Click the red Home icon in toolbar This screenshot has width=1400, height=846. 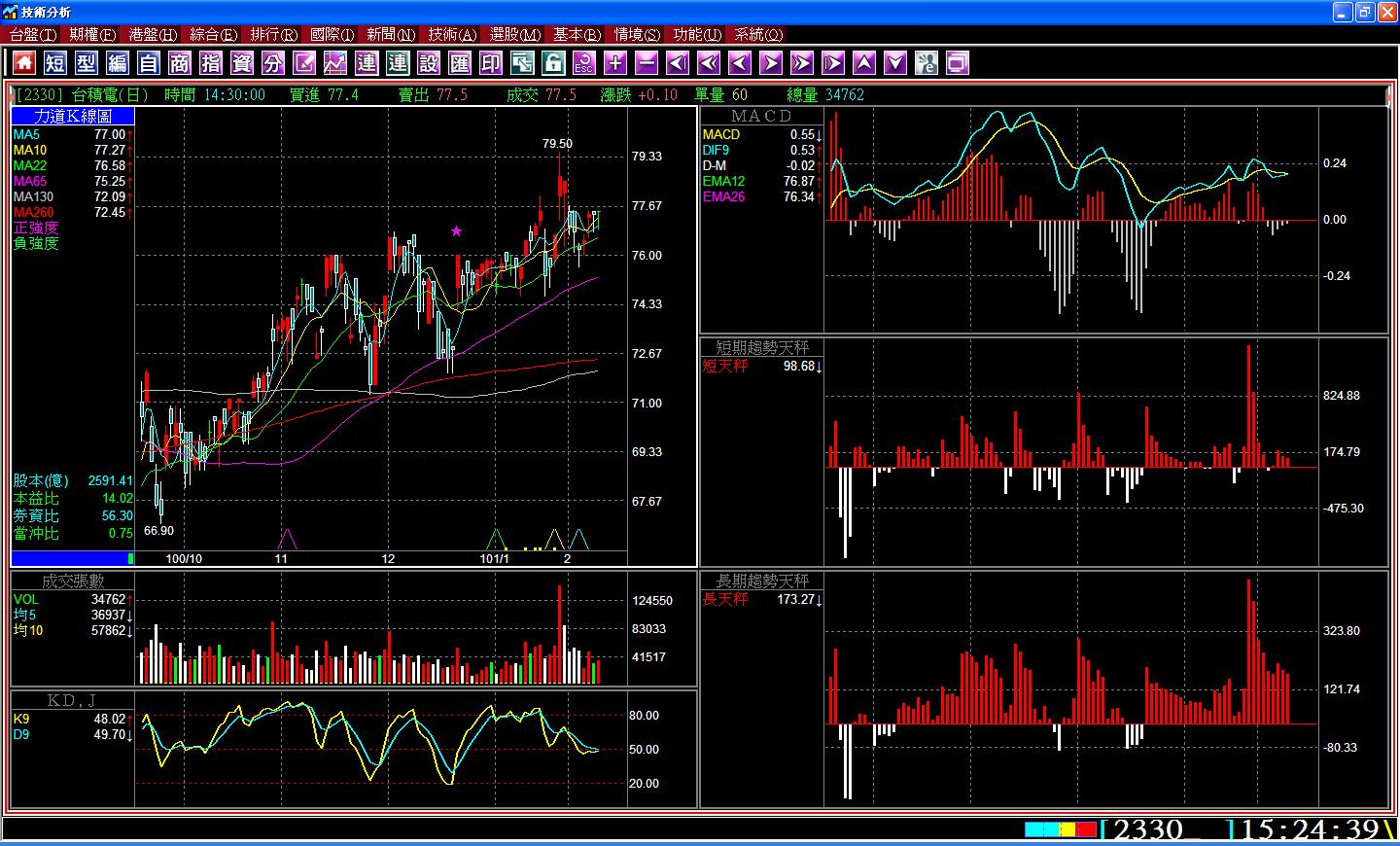point(24,63)
